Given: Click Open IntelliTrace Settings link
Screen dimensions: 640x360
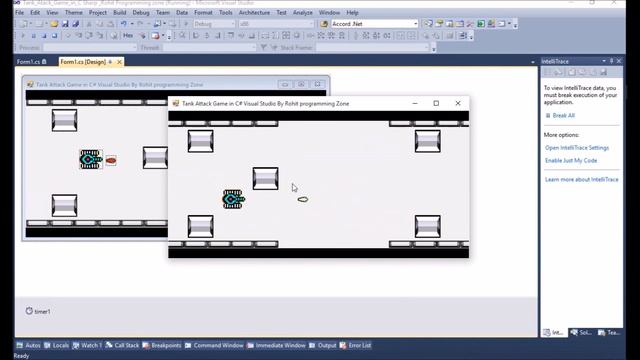Looking at the screenshot, I should [577, 148].
